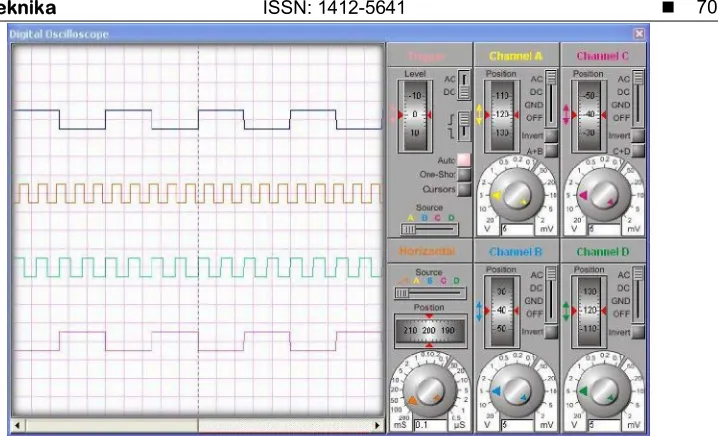The height and width of the screenshot is (436, 718).
Task: Click source letter D under Trigger Source
Action: pyautogui.click(x=451, y=218)
